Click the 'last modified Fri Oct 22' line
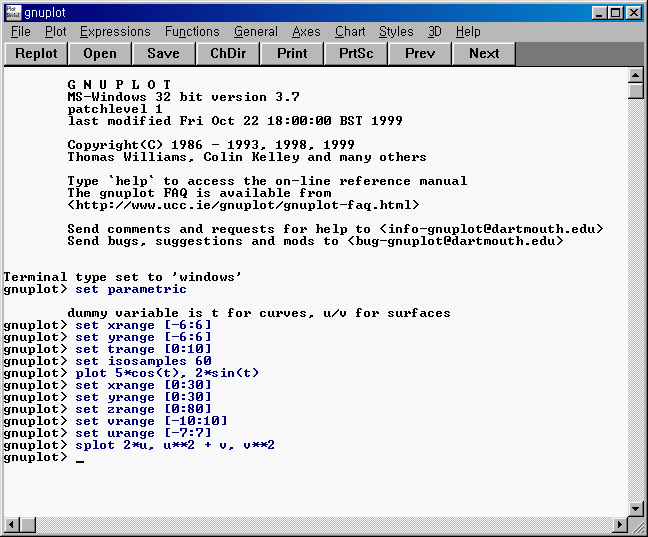Viewport: 648px width, 537px height. pyautogui.click(x=235, y=121)
